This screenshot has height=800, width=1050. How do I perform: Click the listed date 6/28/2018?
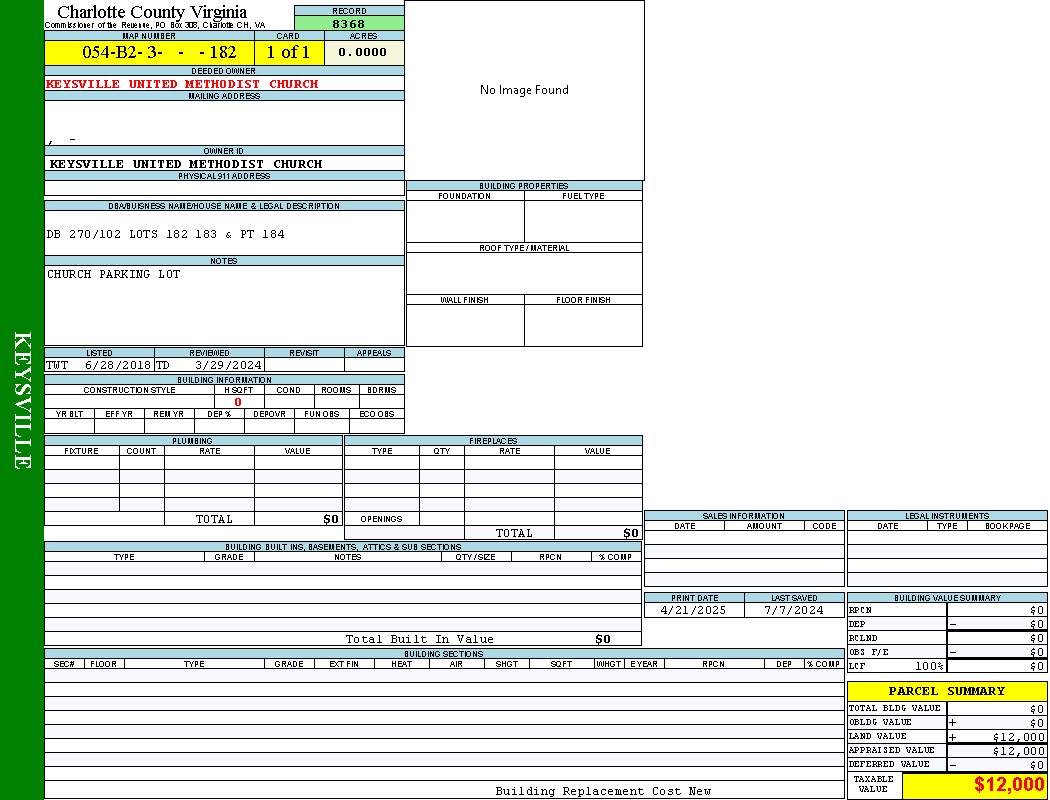click(117, 365)
